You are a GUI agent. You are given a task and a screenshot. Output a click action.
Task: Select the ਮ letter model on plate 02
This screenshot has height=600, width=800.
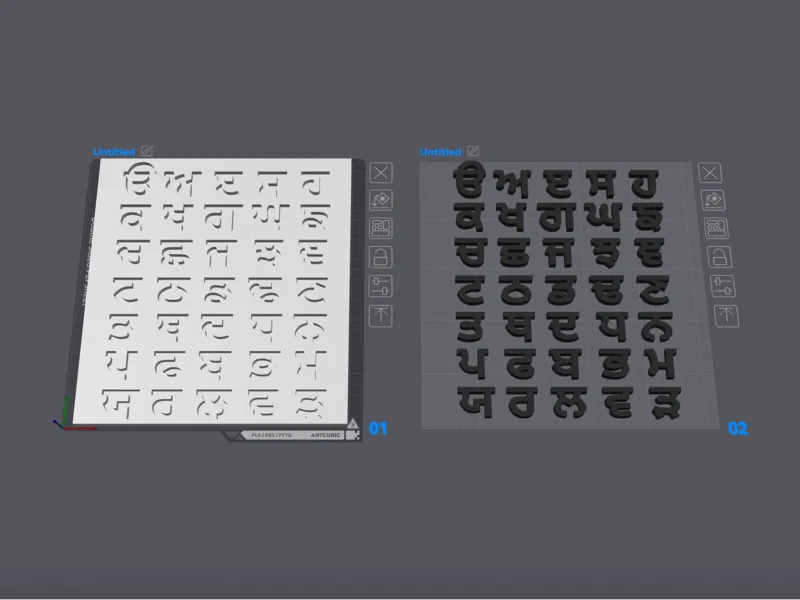663,364
